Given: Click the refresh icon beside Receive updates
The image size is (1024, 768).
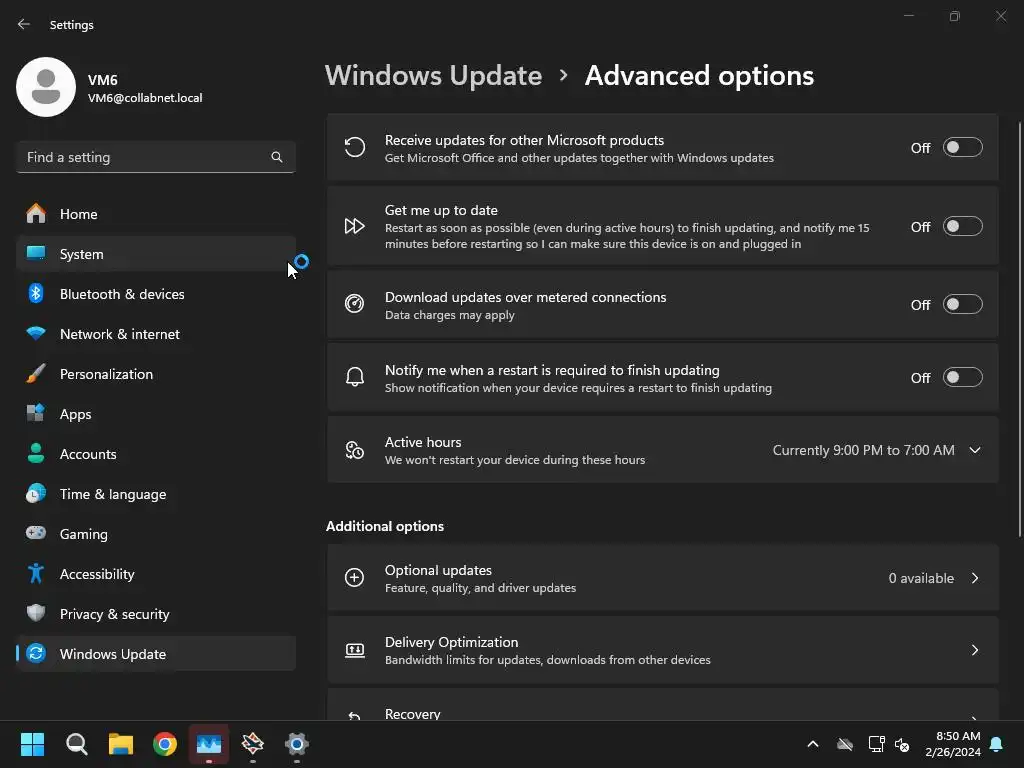Looking at the screenshot, I should [x=355, y=148].
